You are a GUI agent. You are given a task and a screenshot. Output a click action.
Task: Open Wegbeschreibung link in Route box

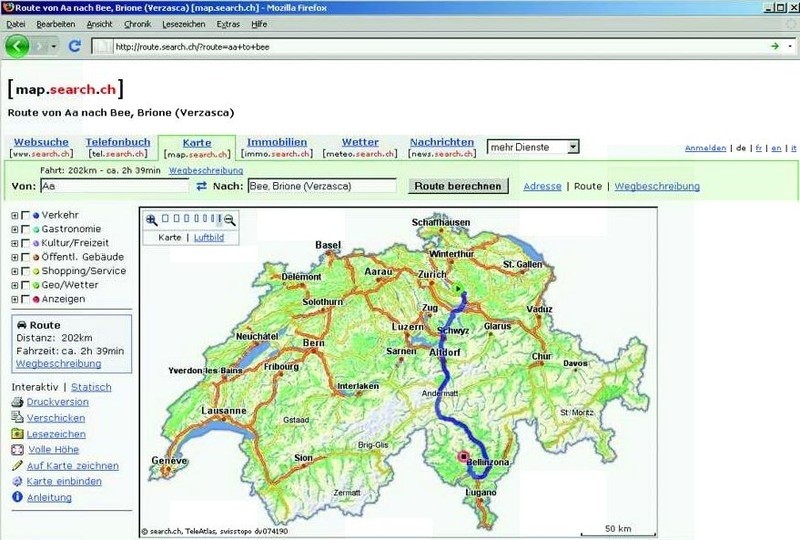(x=59, y=363)
